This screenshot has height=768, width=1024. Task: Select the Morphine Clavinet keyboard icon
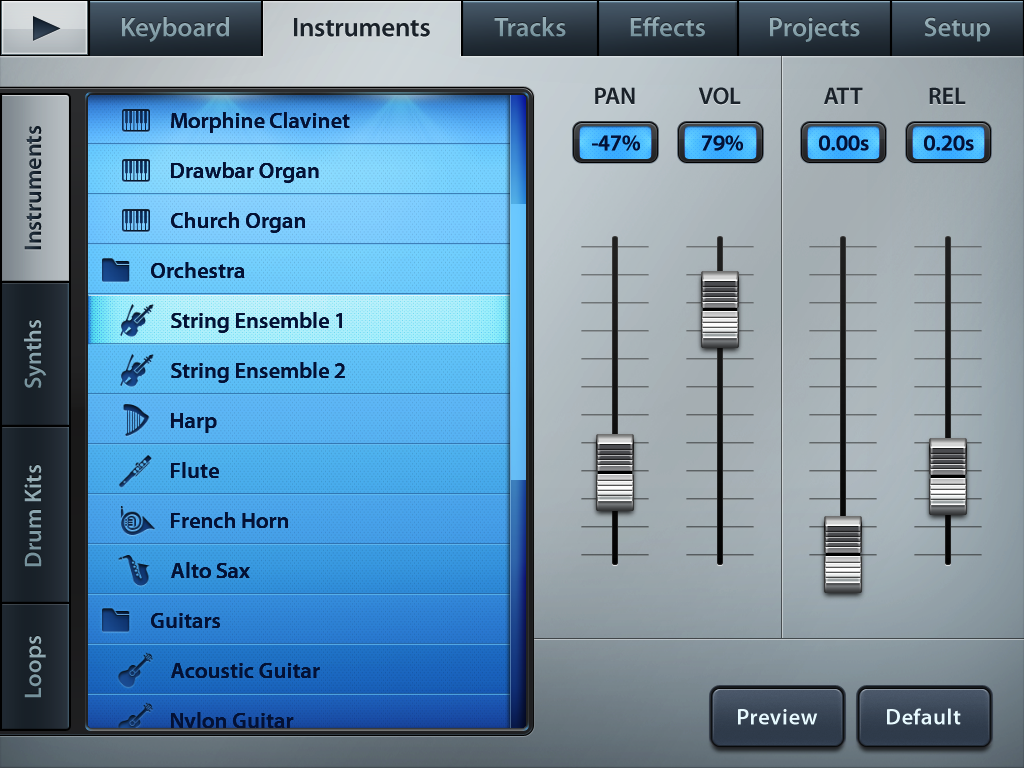[136, 121]
